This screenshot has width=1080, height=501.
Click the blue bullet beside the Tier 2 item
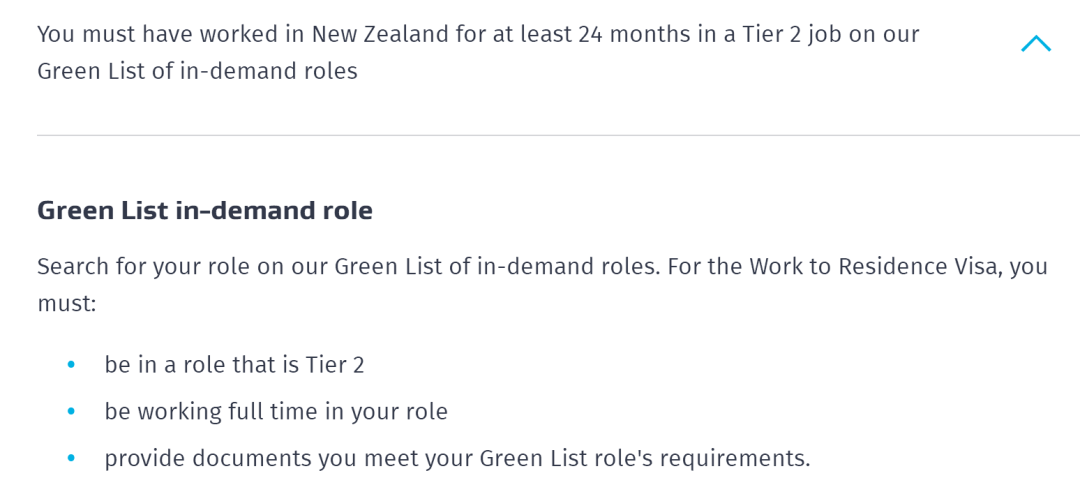71,365
